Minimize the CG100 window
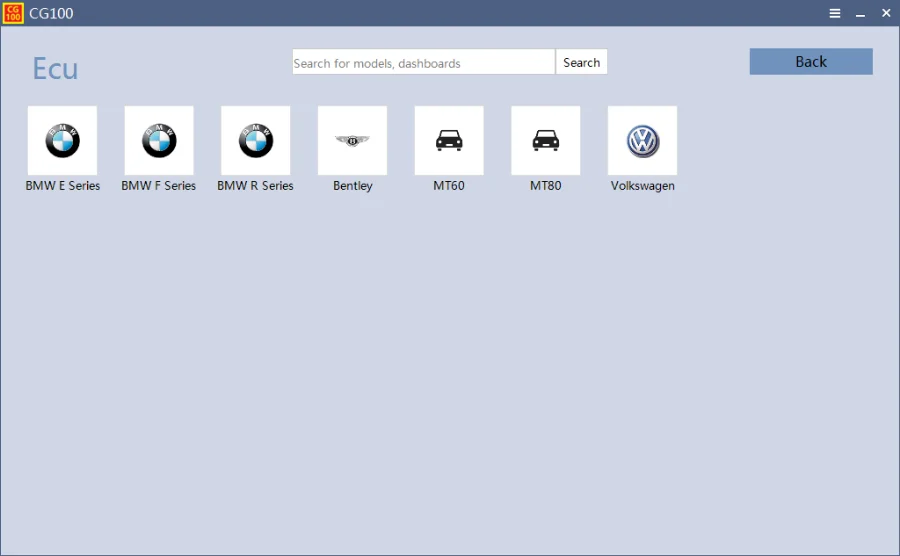Screen dimensions: 900x556 point(860,13)
